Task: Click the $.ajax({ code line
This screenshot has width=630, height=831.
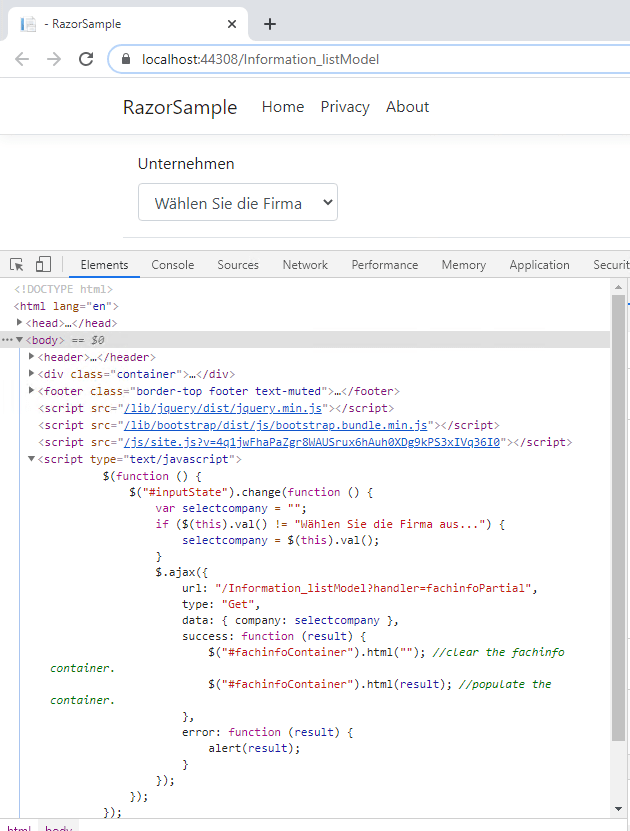Action: pyautogui.click(x=182, y=572)
